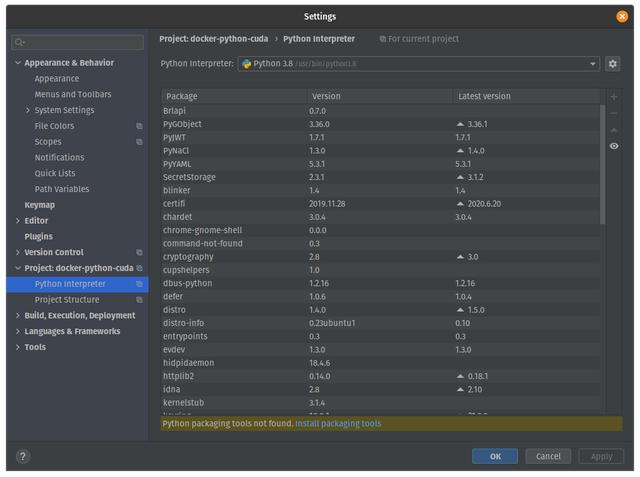Collapse Project: docker-python-cuda section
The height and width of the screenshot is (477, 640).
tap(18, 268)
